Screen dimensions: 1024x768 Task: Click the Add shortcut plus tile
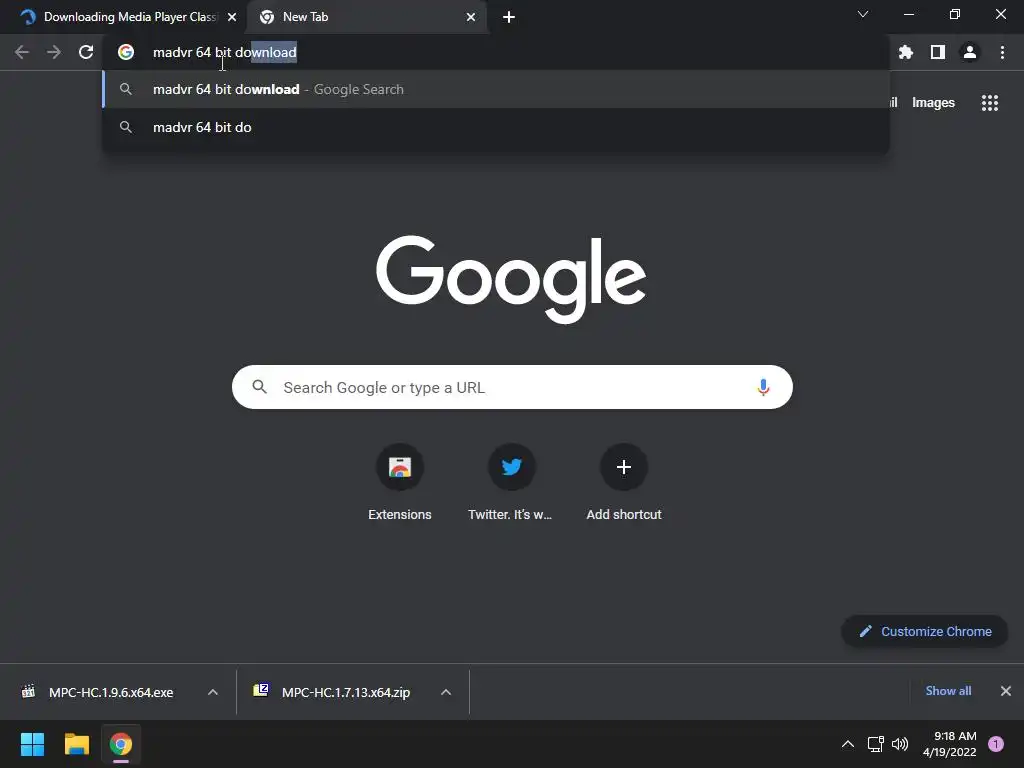click(624, 483)
